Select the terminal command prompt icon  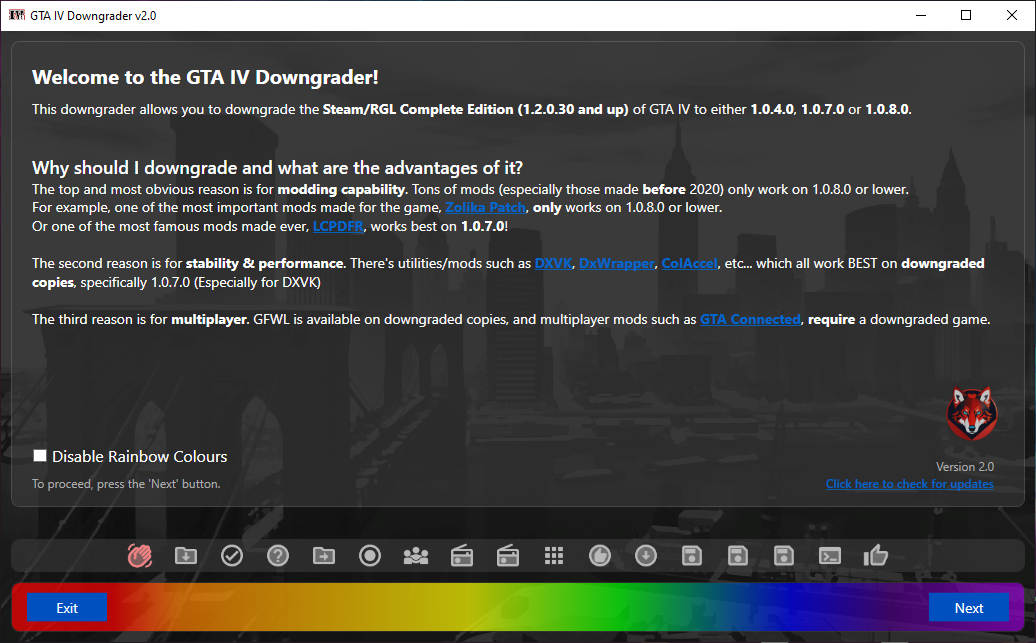pos(829,555)
